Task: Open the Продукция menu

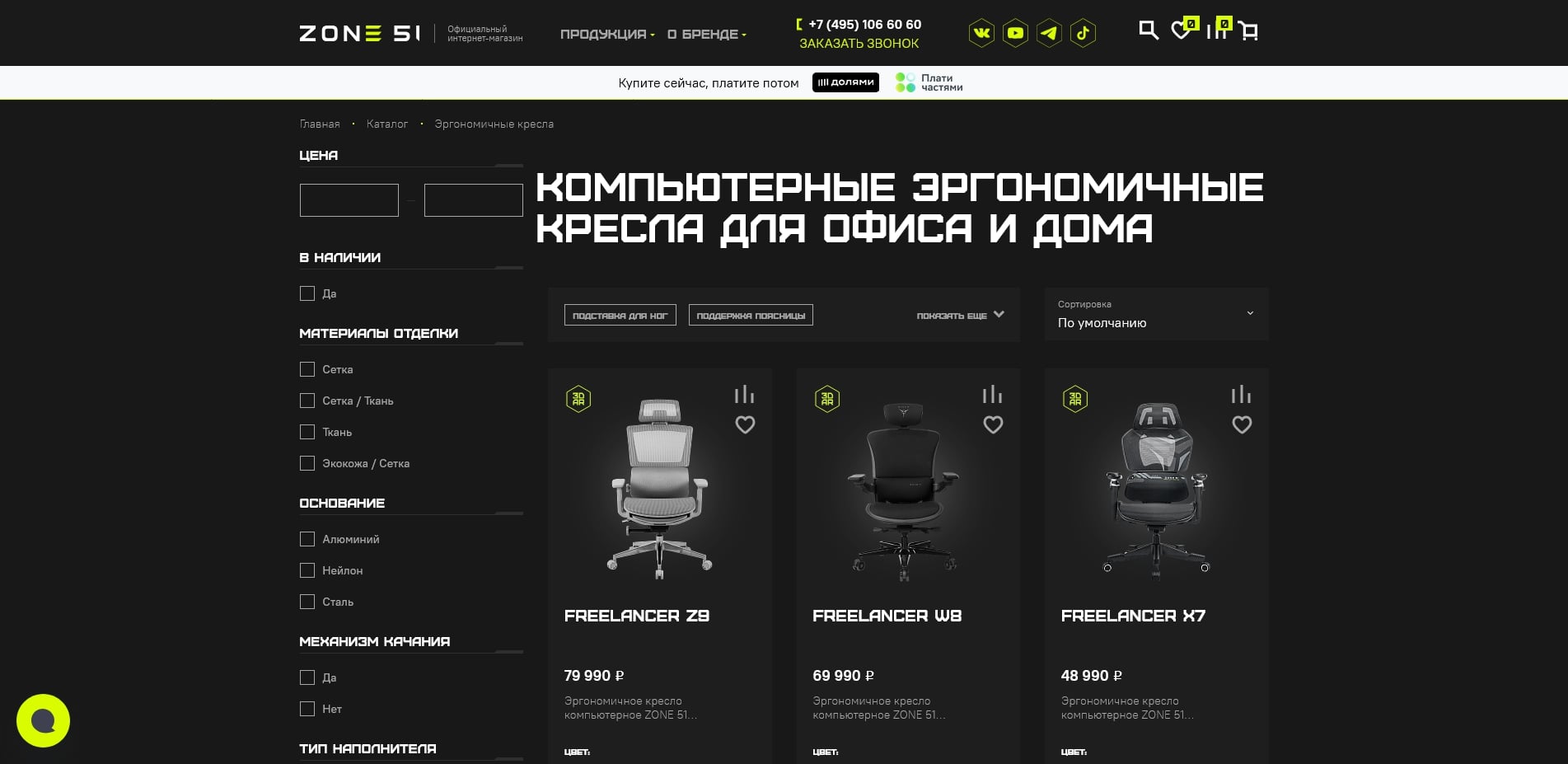Action: 607,35
